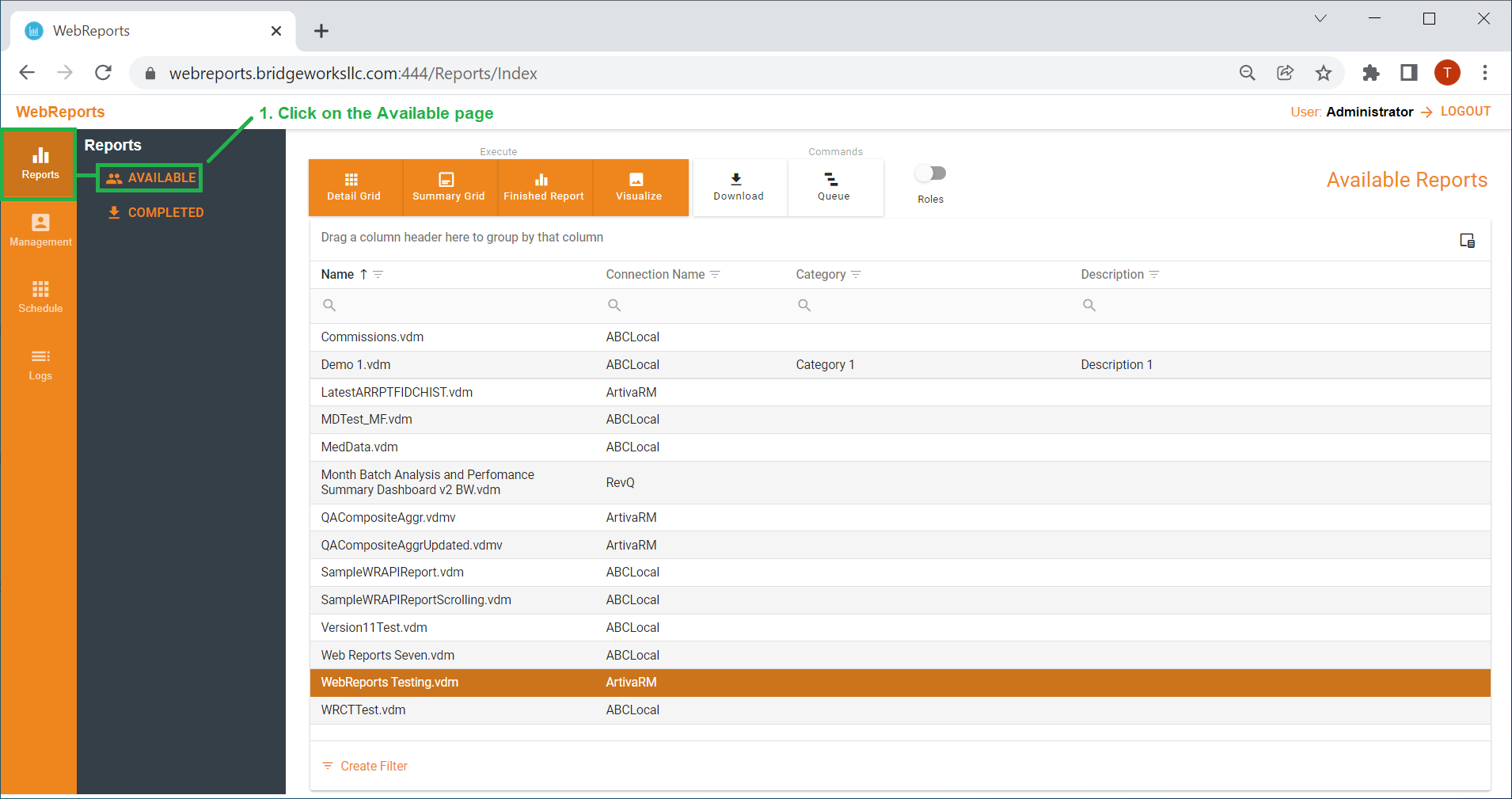Viewport: 1512px width, 799px height.
Task: Click the Category search field
Action: [928, 305]
